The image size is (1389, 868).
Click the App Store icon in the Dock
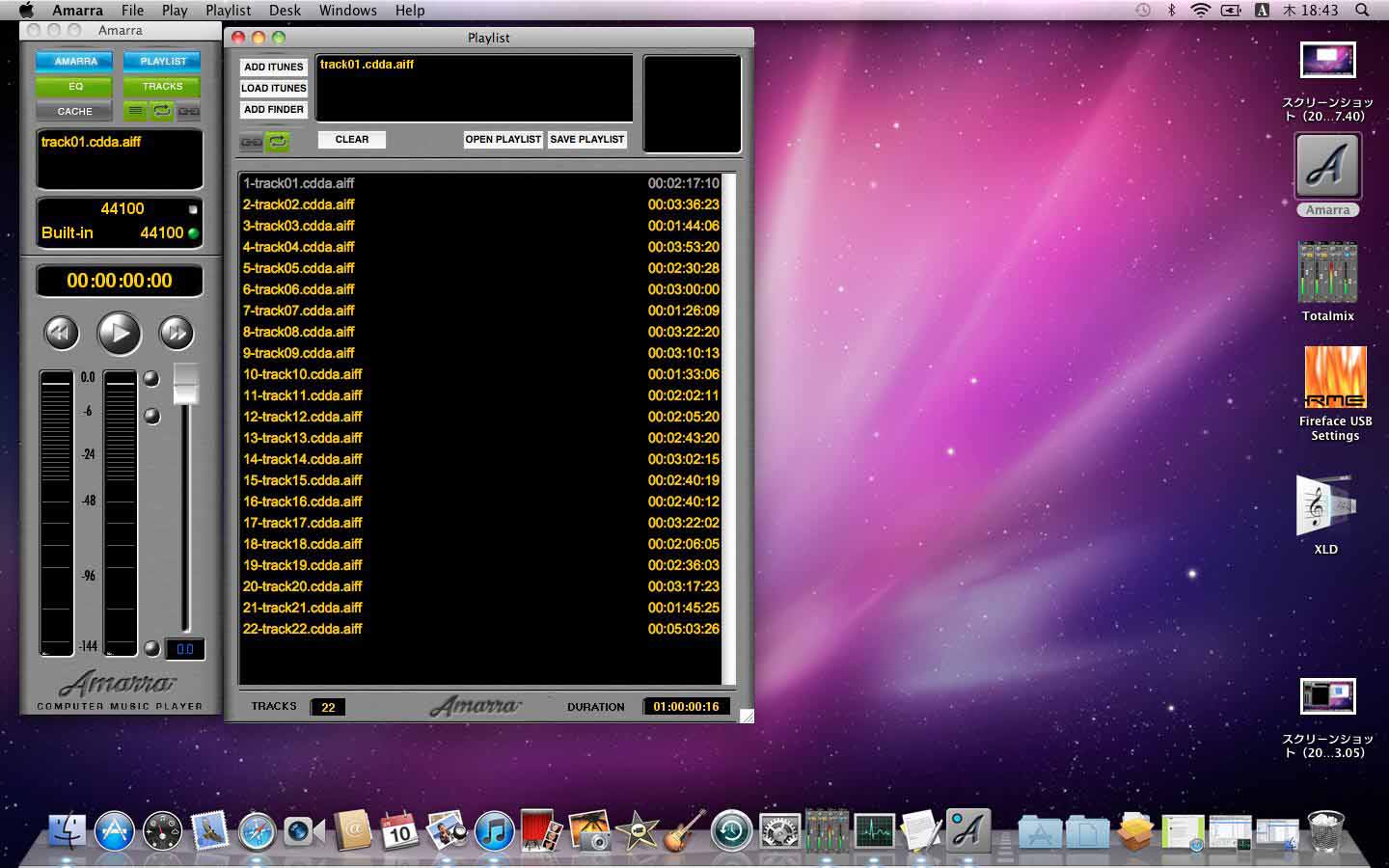114,830
